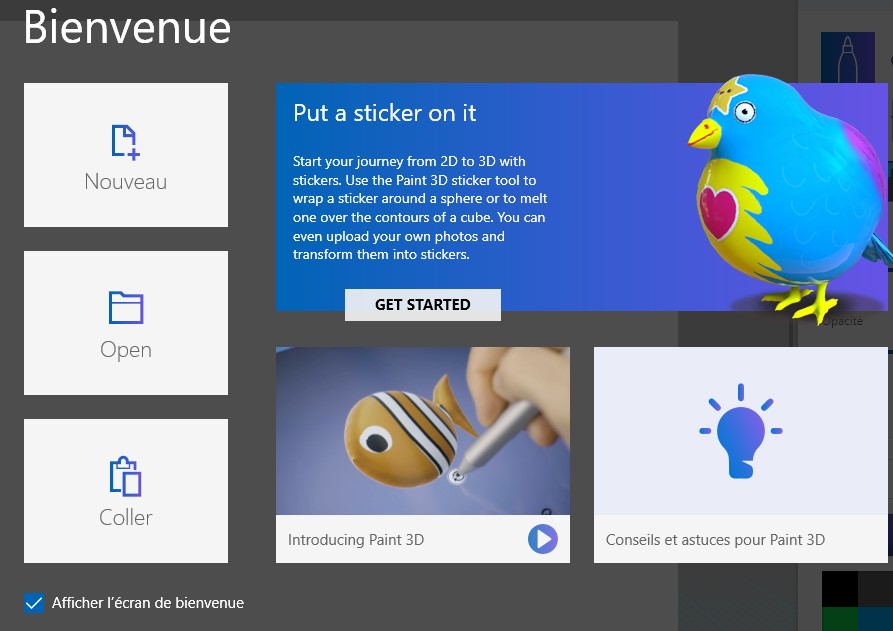Pick the black color swatch
The height and width of the screenshot is (631, 893).
coord(839,589)
